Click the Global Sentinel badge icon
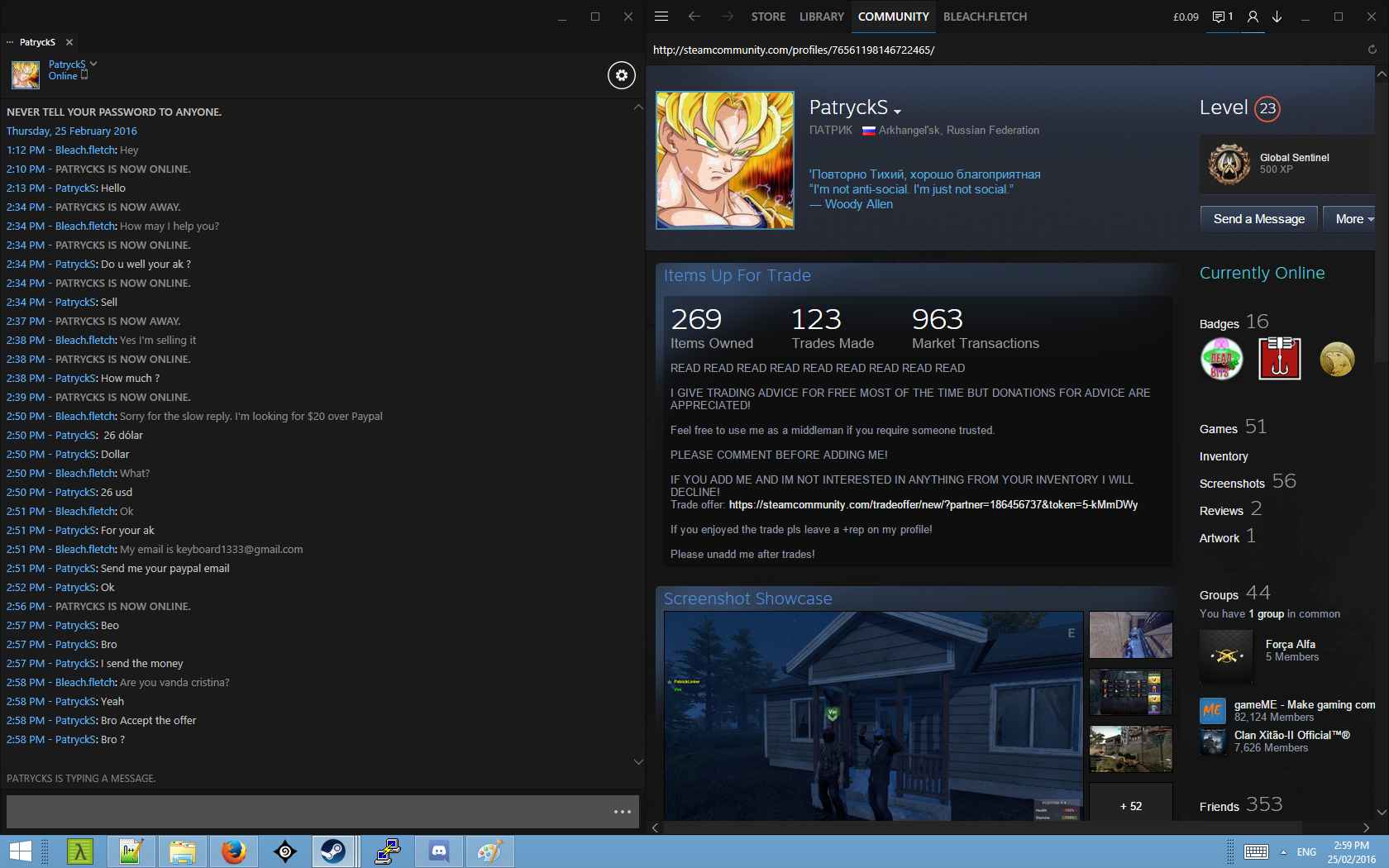This screenshot has height=868, width=1389. coord(1229,164)
